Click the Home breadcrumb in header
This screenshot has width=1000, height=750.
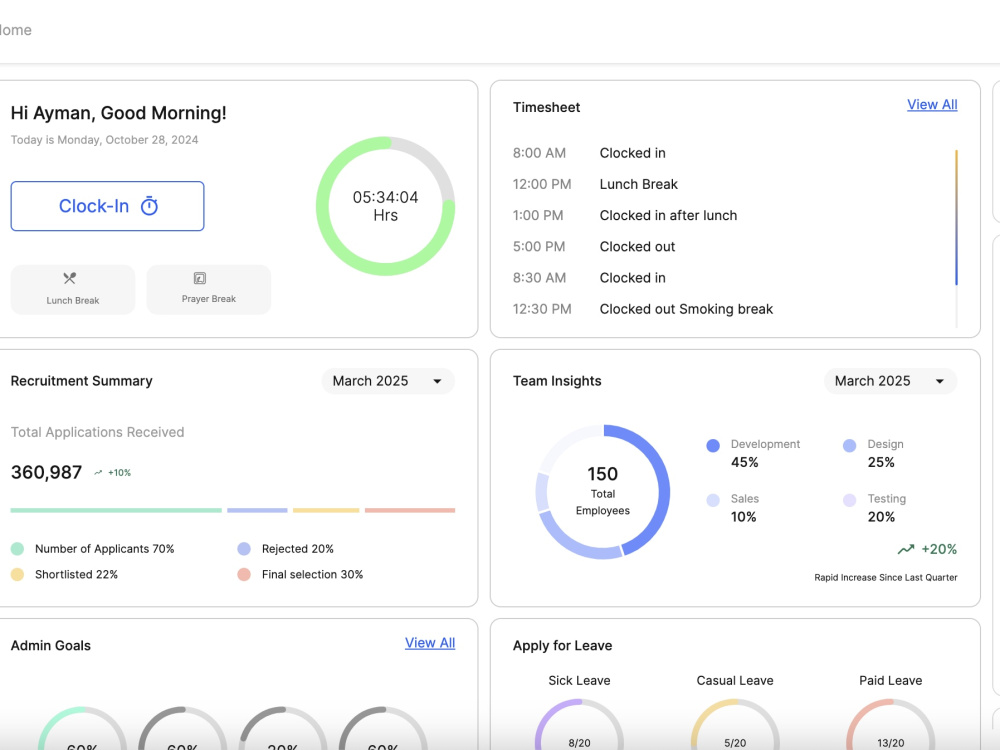pyautogui.click(x=15, y=30)
